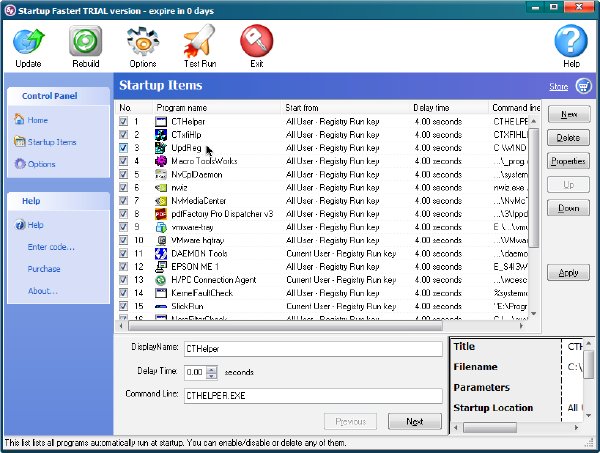Click the Apply button

[x=568, y=272]
